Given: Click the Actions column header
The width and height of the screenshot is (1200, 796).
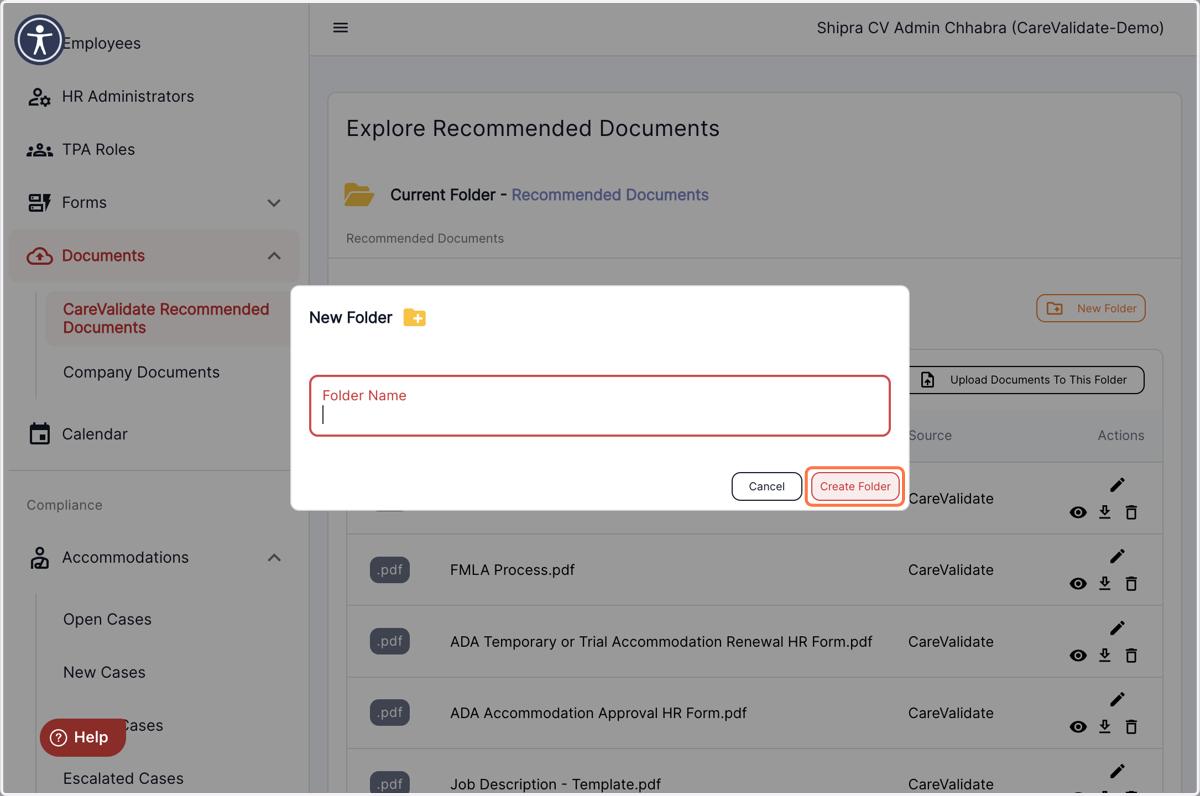Looking at the screenshot, I should point(1121,435).
